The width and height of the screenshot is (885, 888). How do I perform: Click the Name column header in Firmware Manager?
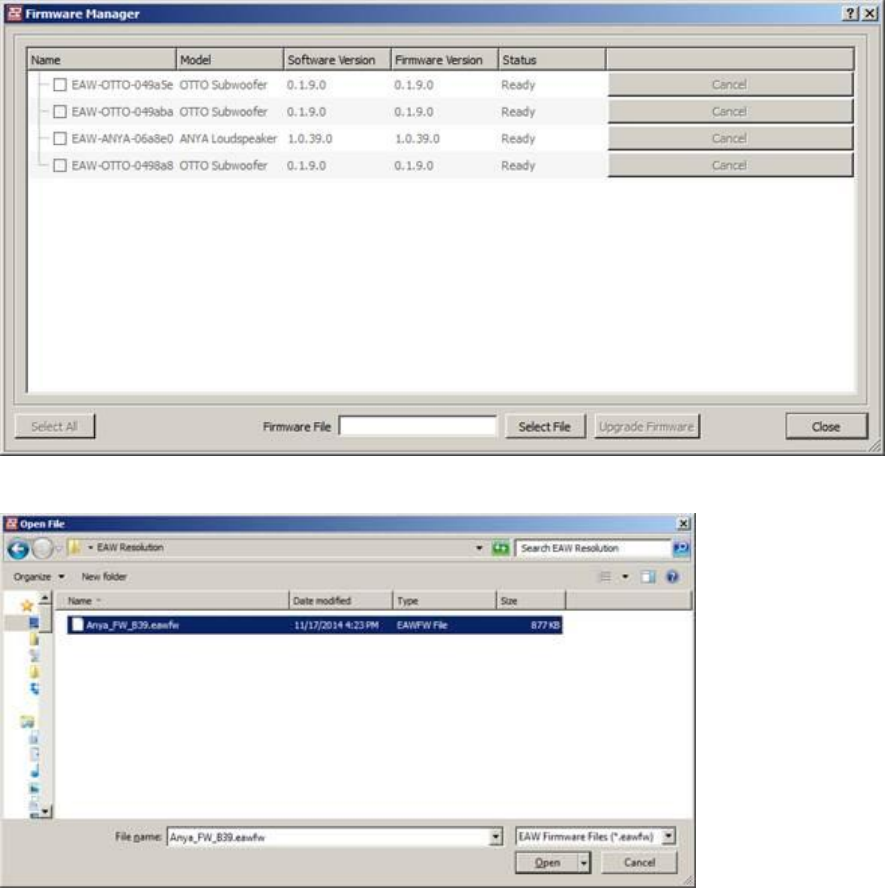coord(101,59)
